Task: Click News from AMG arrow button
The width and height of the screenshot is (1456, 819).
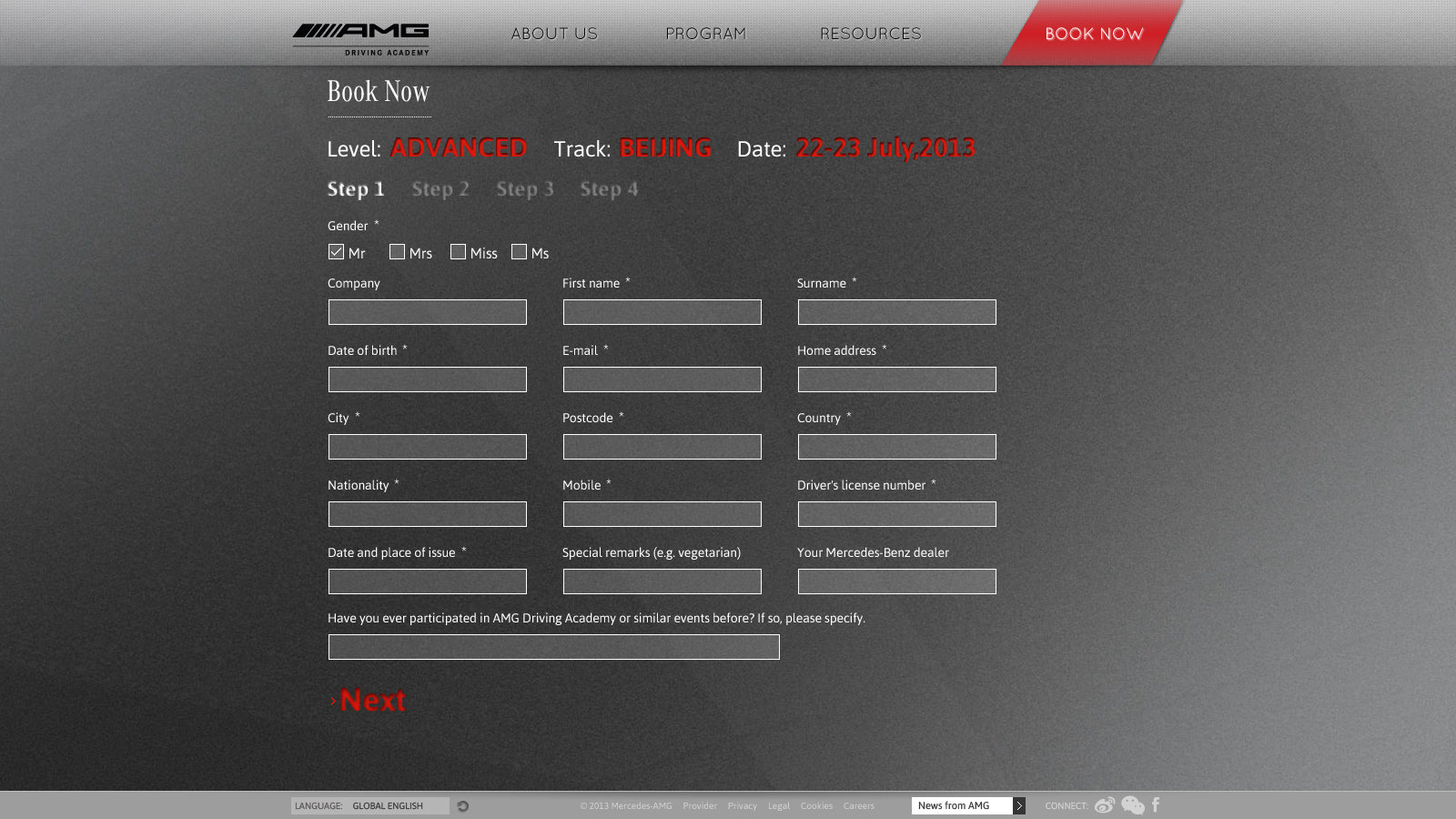Action: point(1019,806)
